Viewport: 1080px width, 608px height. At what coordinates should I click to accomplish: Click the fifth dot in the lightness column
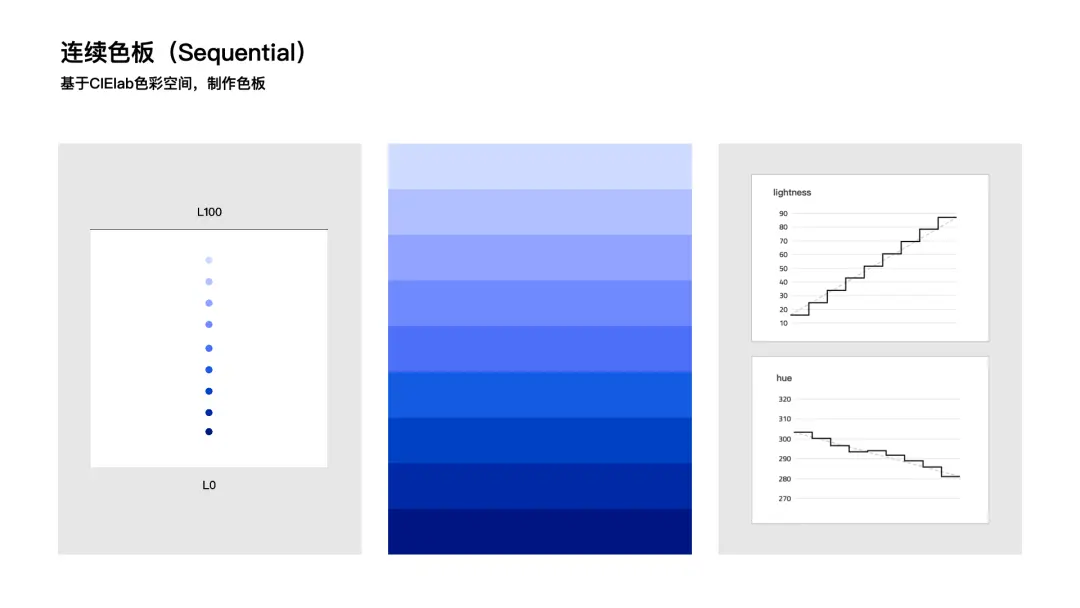point(209,348)
